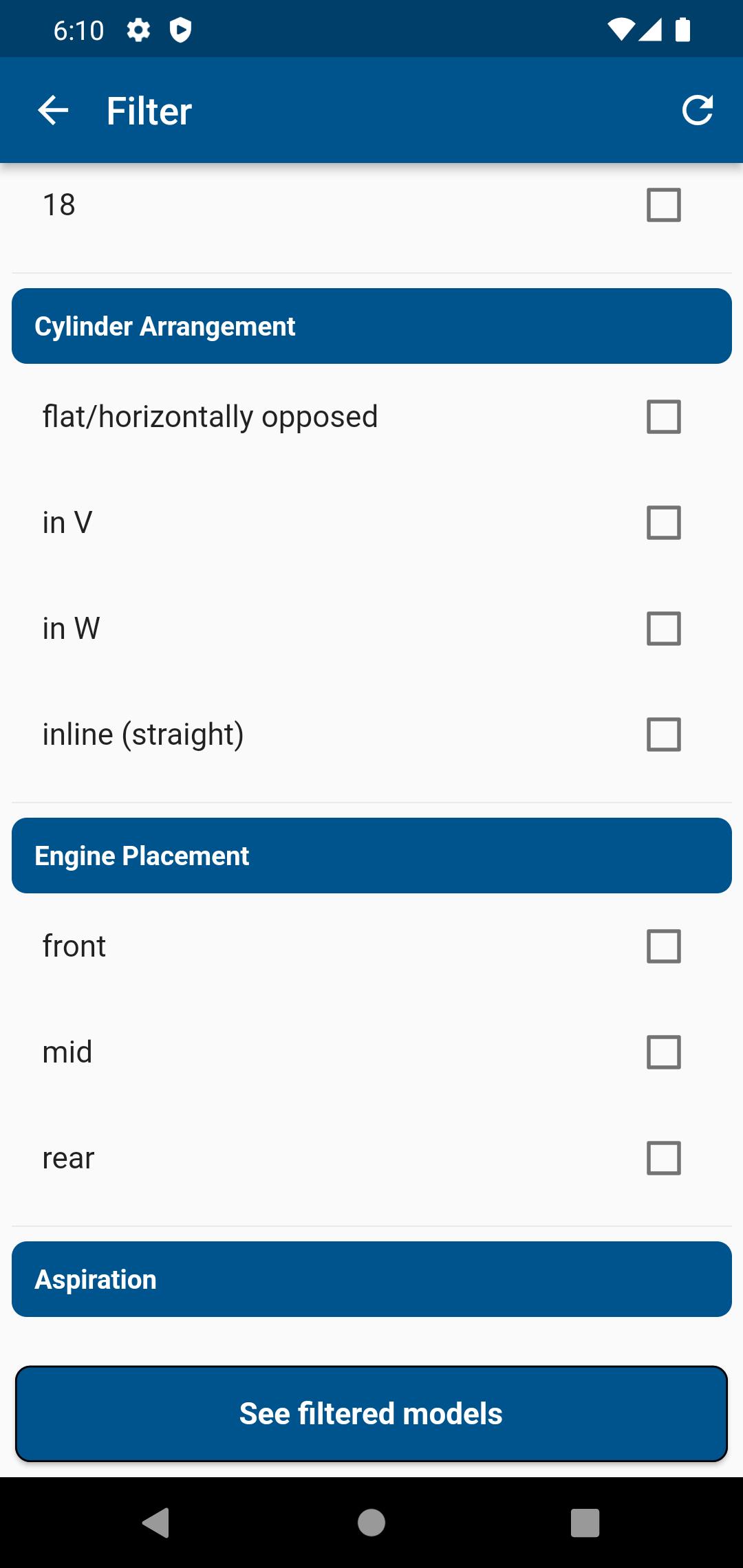Check the 18 cylinders checkbox
This screenshot has height=1568, width=743.
click(x=664, y=205)
